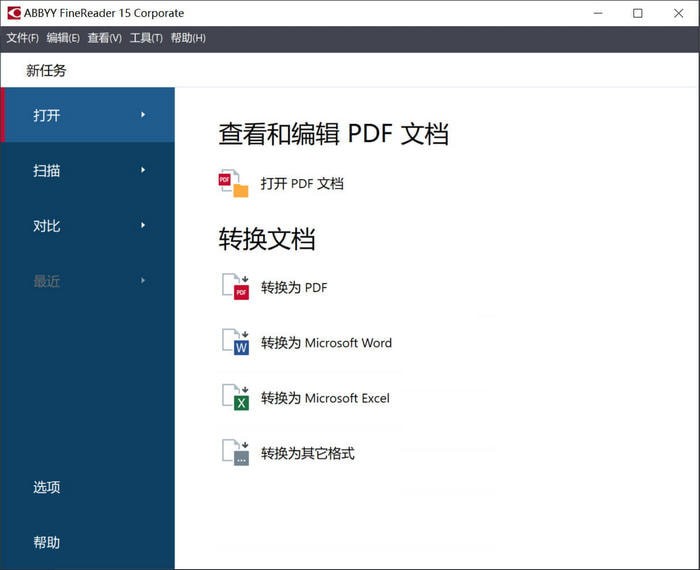Open the 文件(F) menu

[x=22, y=38]
